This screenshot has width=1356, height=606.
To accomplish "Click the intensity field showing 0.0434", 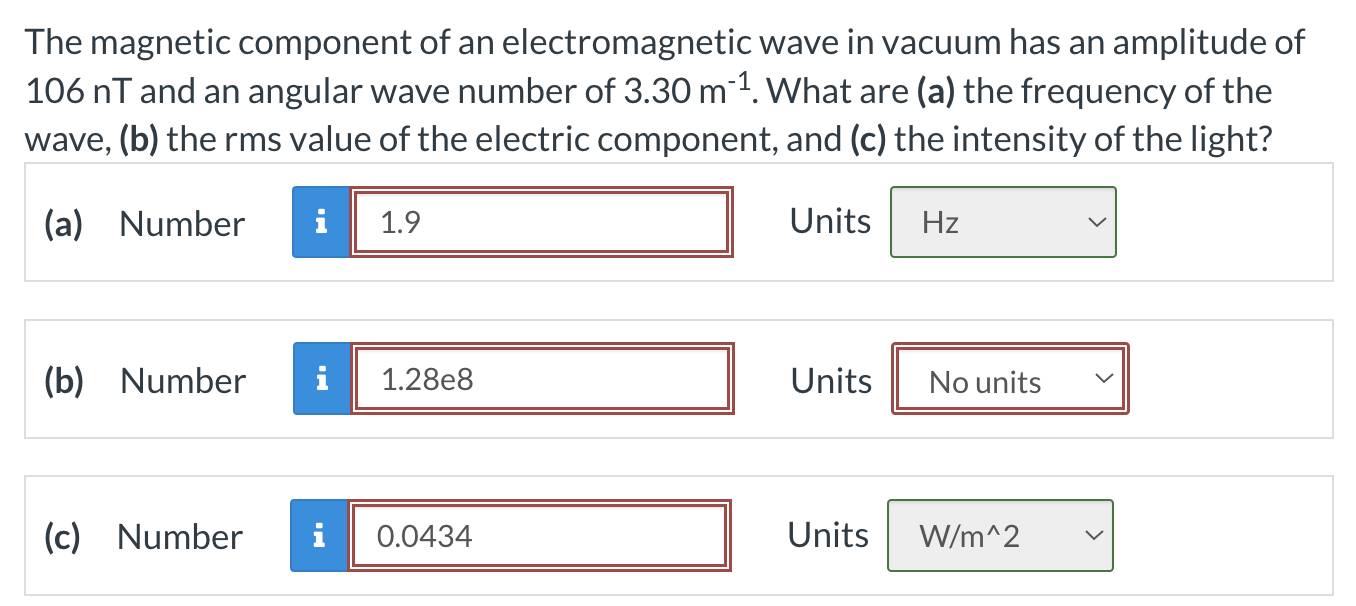I will (540, 535).
